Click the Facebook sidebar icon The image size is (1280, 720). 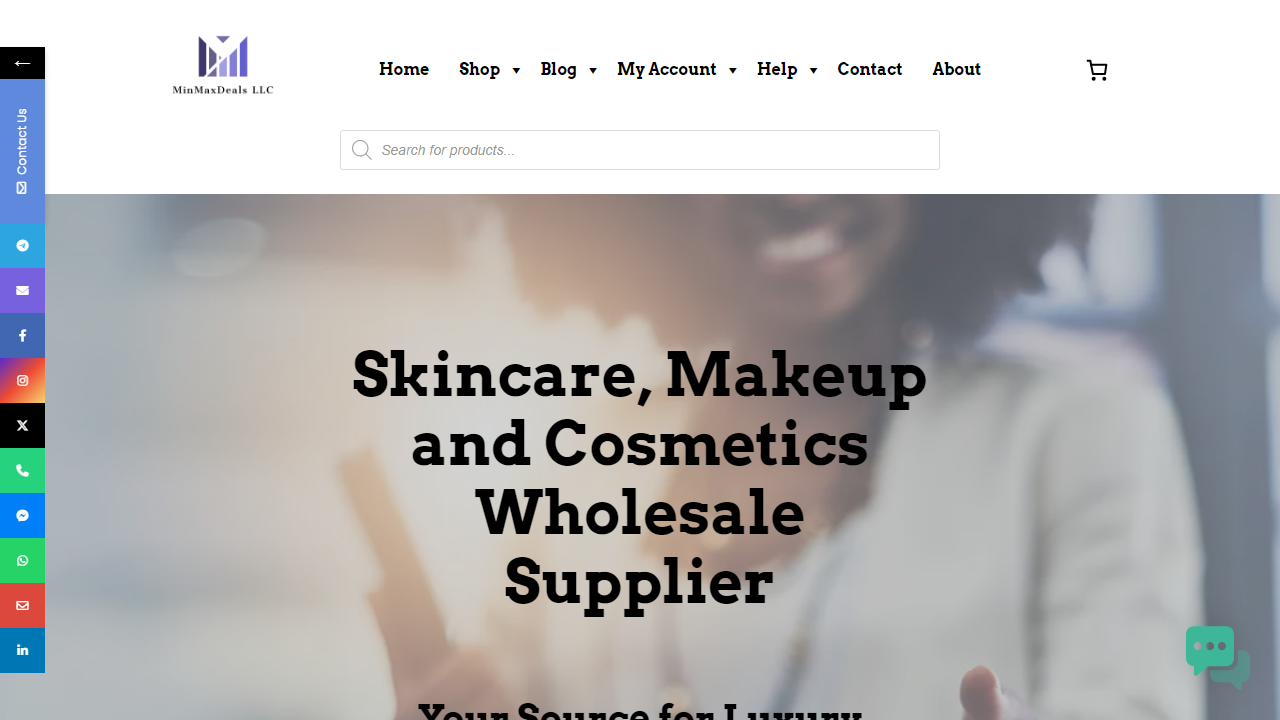click(22, 335)
